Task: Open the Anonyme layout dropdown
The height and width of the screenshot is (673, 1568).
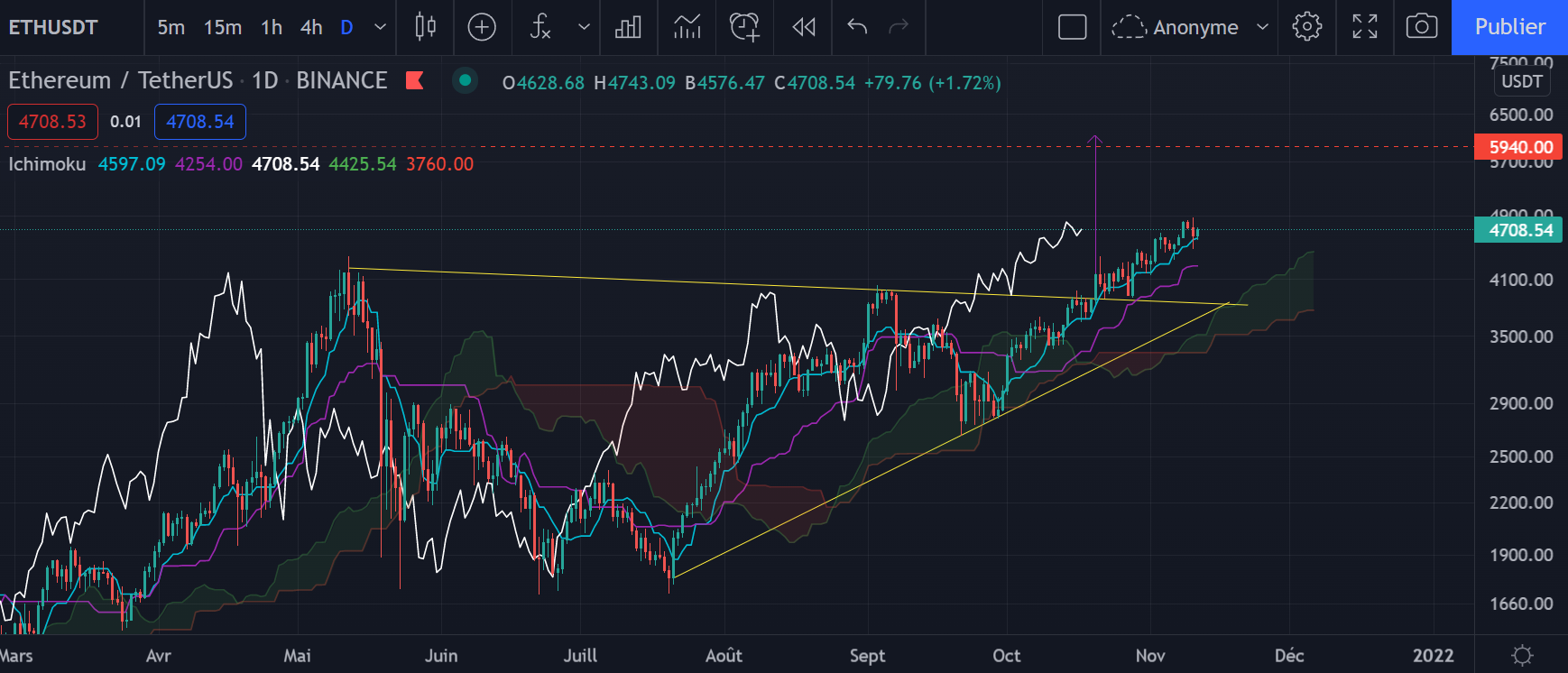Action: pyautogui.click(x=1190, y=27)
